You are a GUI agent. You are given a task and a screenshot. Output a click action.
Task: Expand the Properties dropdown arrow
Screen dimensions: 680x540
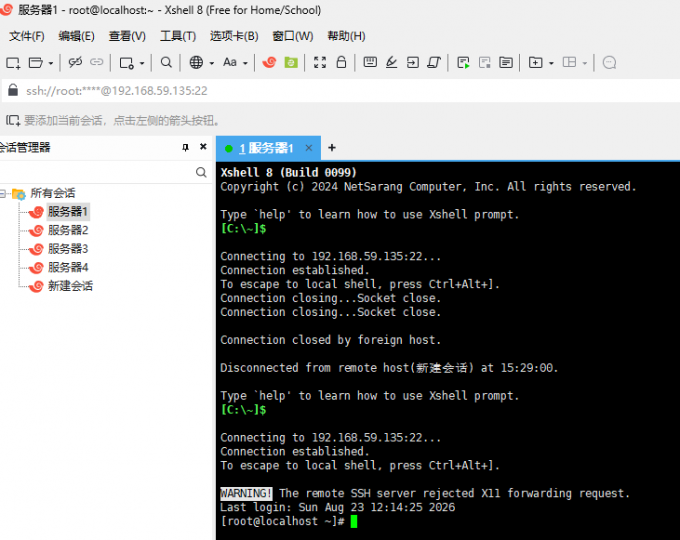[x=142, y=63]
